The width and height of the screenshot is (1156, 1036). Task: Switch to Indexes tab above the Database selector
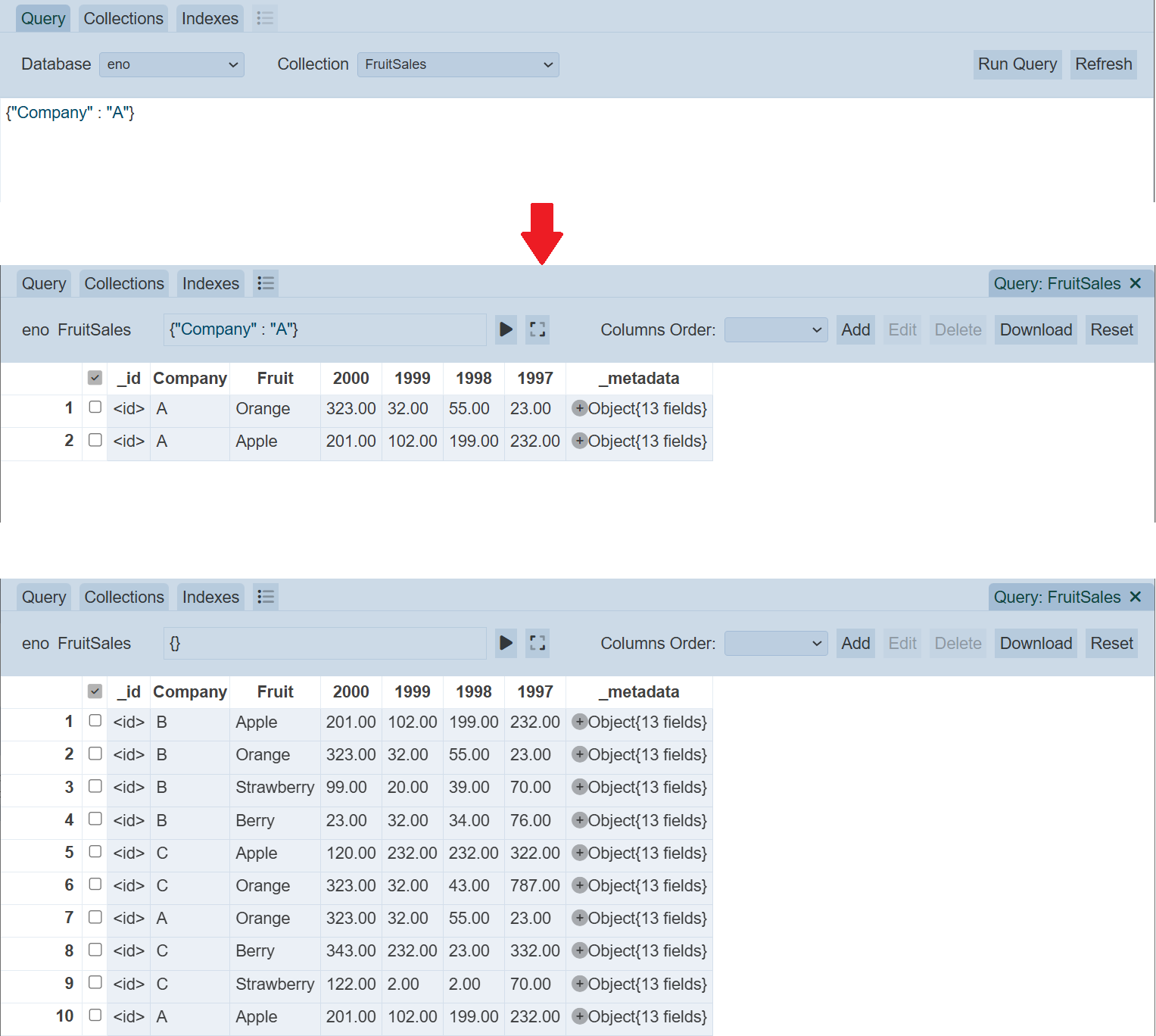210,18
